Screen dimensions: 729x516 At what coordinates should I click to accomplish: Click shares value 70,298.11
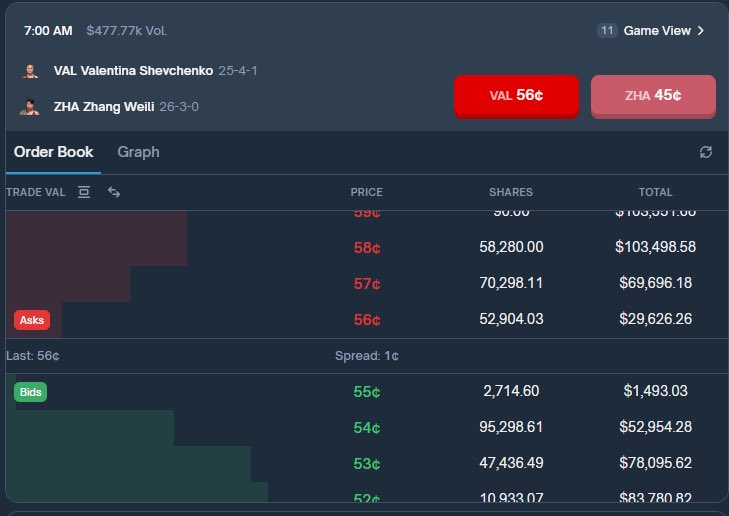click(x=511, y=283)
